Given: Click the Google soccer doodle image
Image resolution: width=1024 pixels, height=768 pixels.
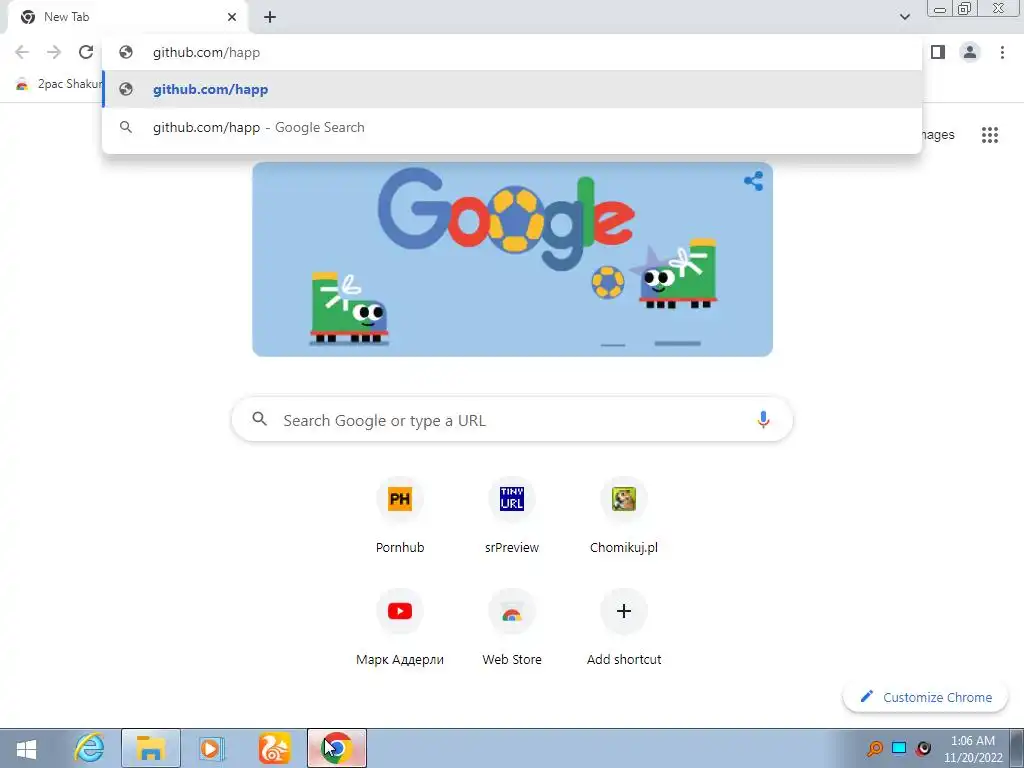Looking at the screenshot, I should [x=512, y=259].
